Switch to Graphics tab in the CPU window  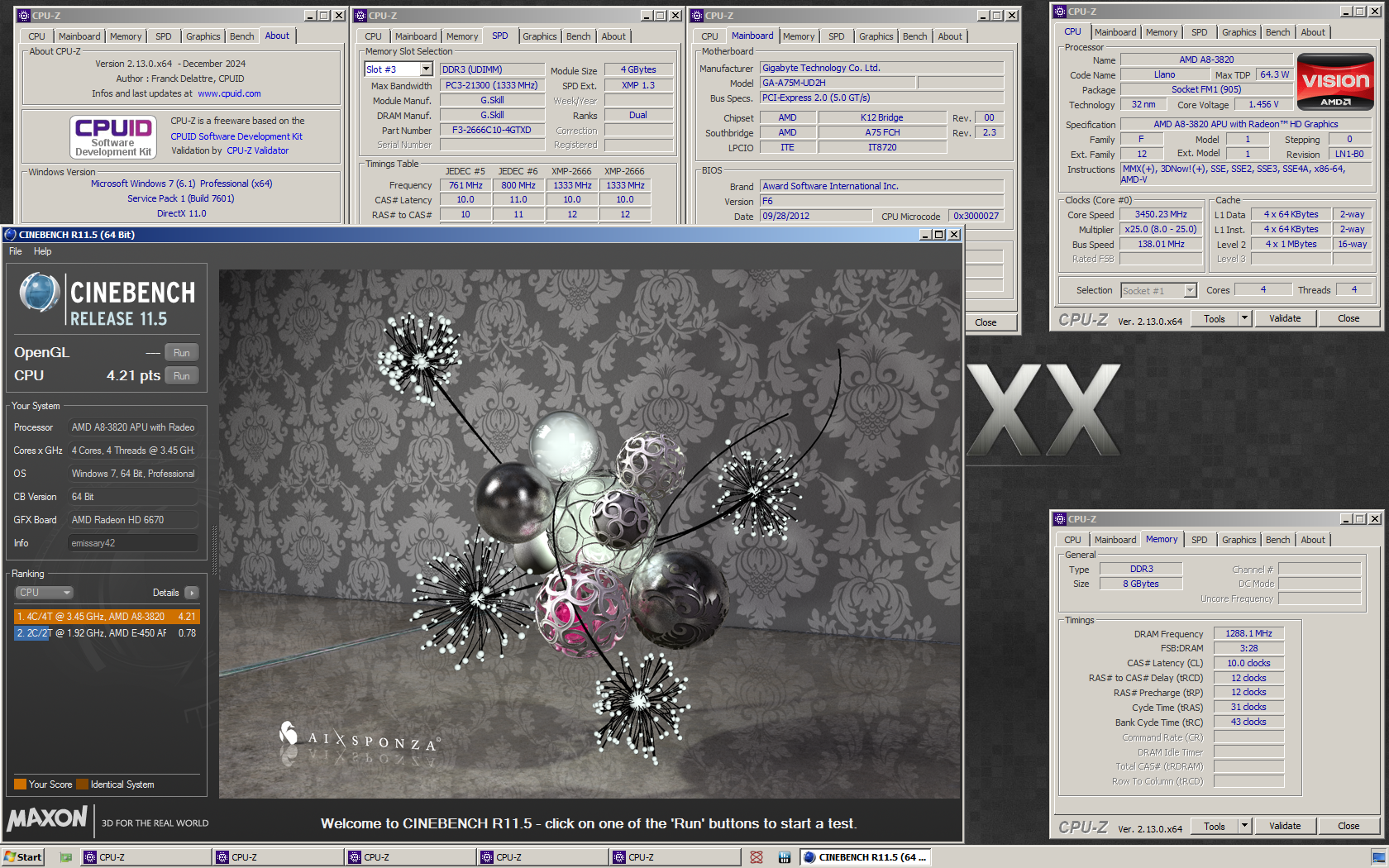(1239, 32)
